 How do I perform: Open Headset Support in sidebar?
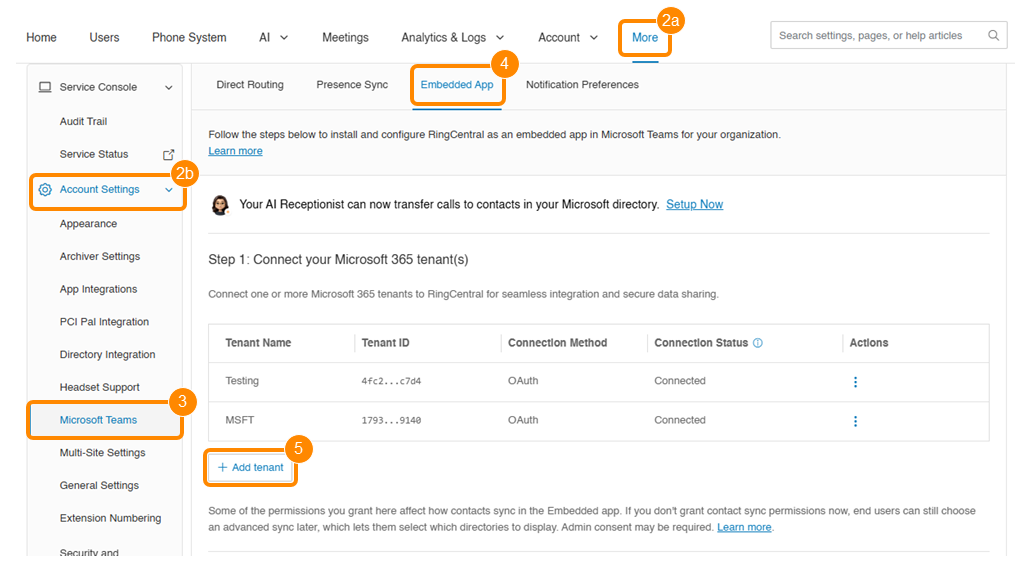(100, 387)
